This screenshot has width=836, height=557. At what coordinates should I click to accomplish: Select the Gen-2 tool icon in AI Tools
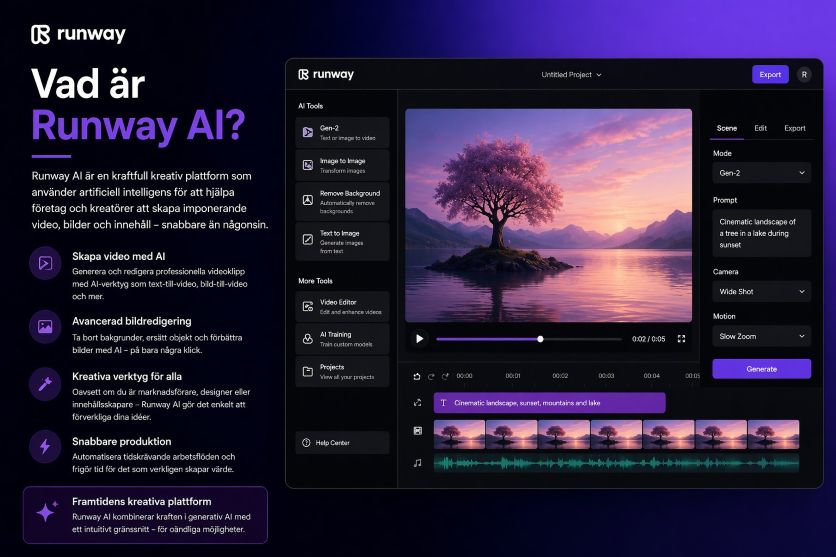tap(308, 132)
